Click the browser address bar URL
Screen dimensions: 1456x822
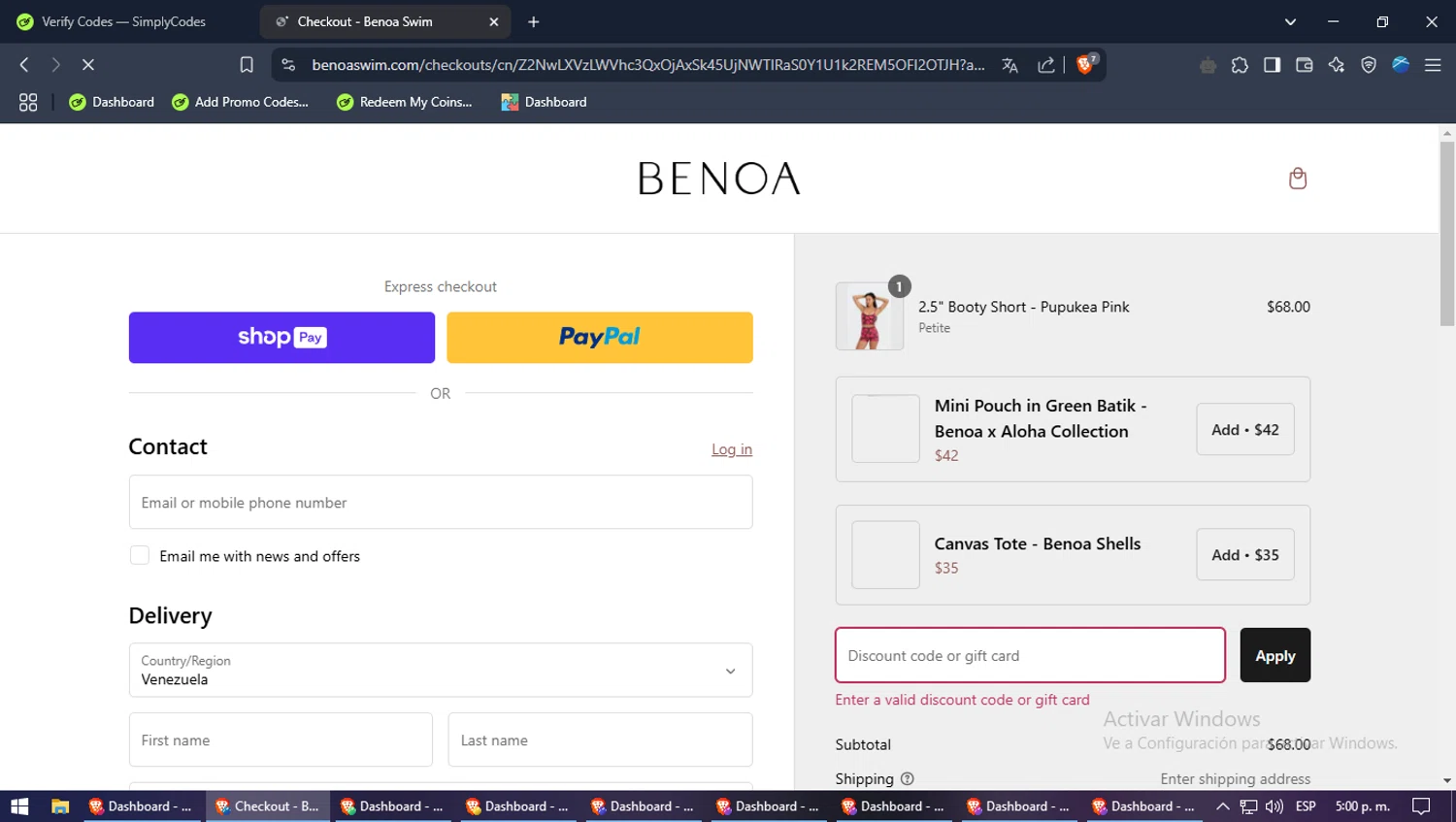(647, 65)
